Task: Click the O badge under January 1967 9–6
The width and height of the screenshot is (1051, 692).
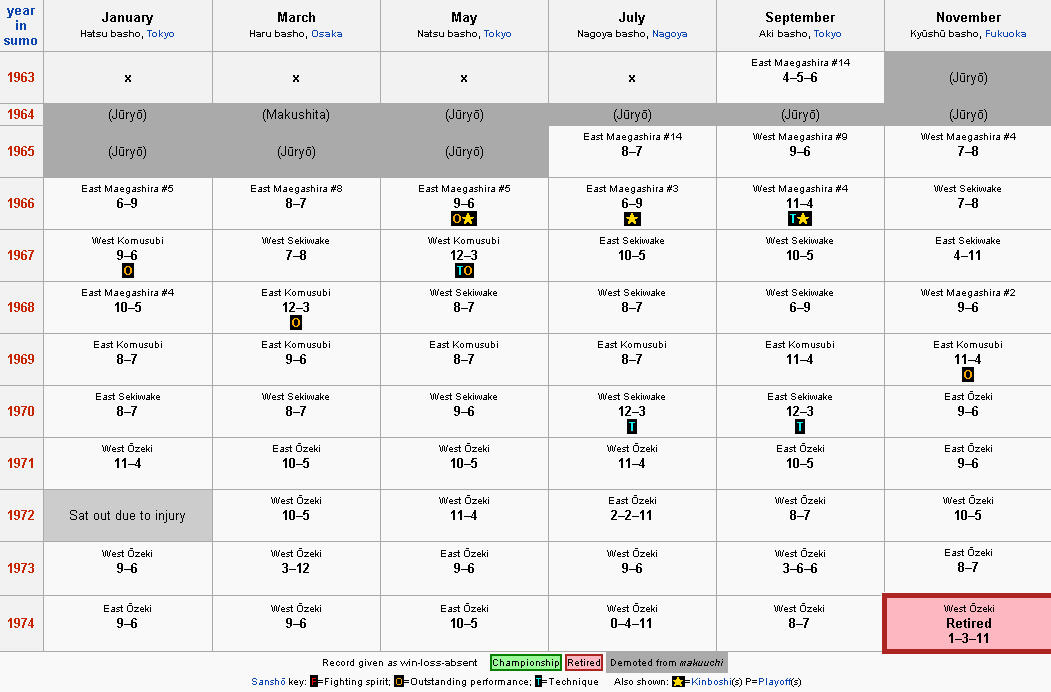Action: [127, 271]
